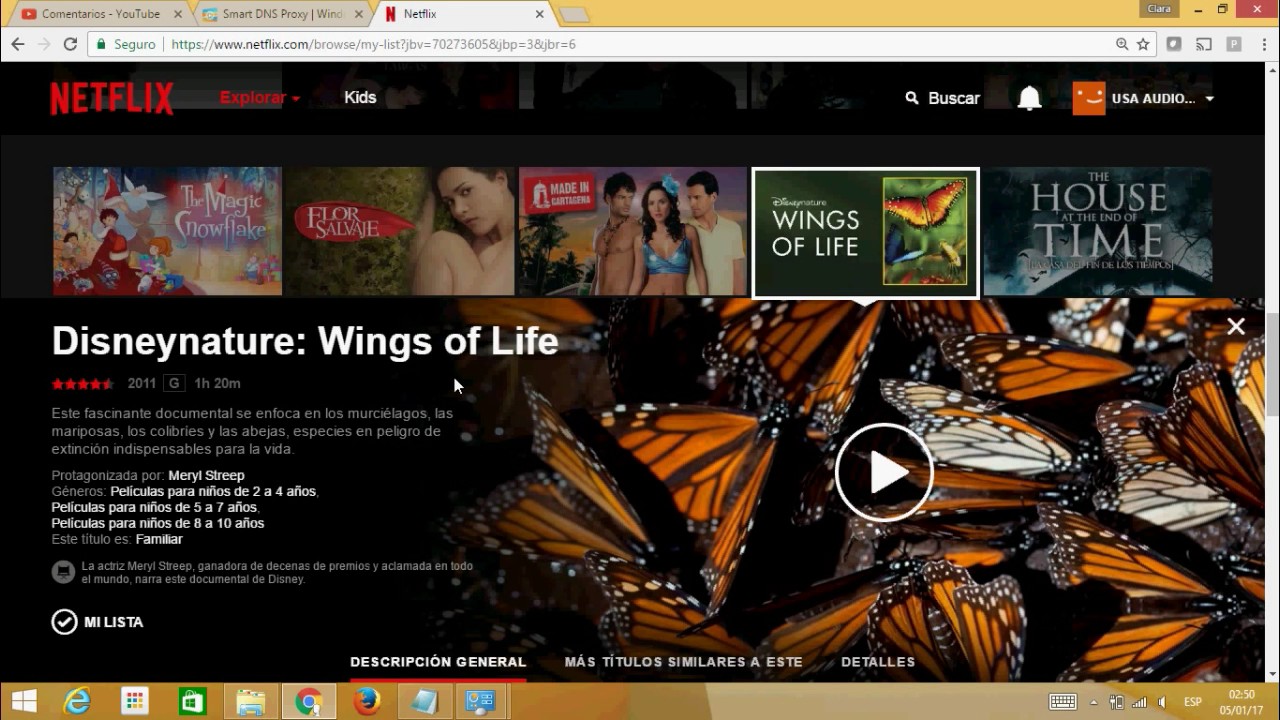Select the Made in Cartagena thumbnail

click(632, 231)
